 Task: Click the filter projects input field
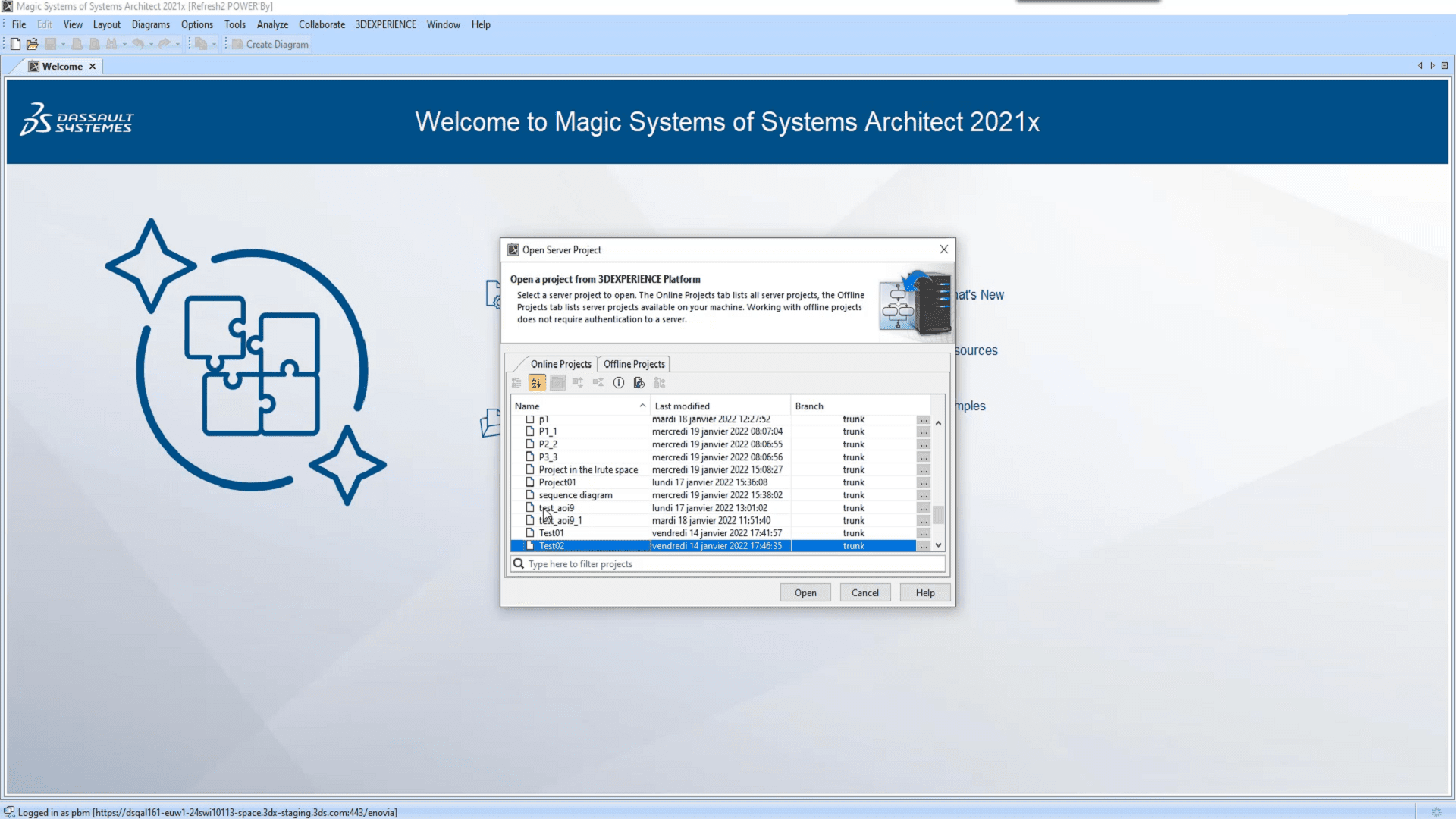coord(728,563)
